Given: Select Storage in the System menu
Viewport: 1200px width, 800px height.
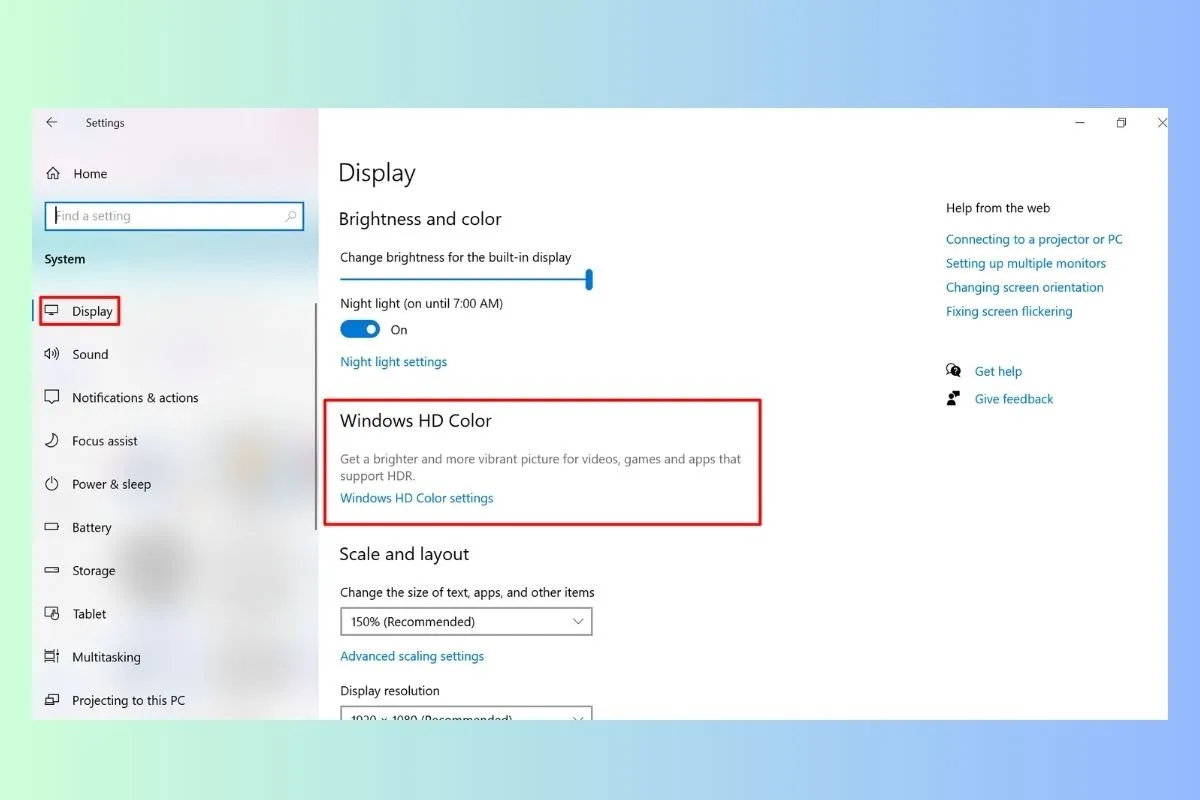Looking at the screenshot, I should coord(93,571).
